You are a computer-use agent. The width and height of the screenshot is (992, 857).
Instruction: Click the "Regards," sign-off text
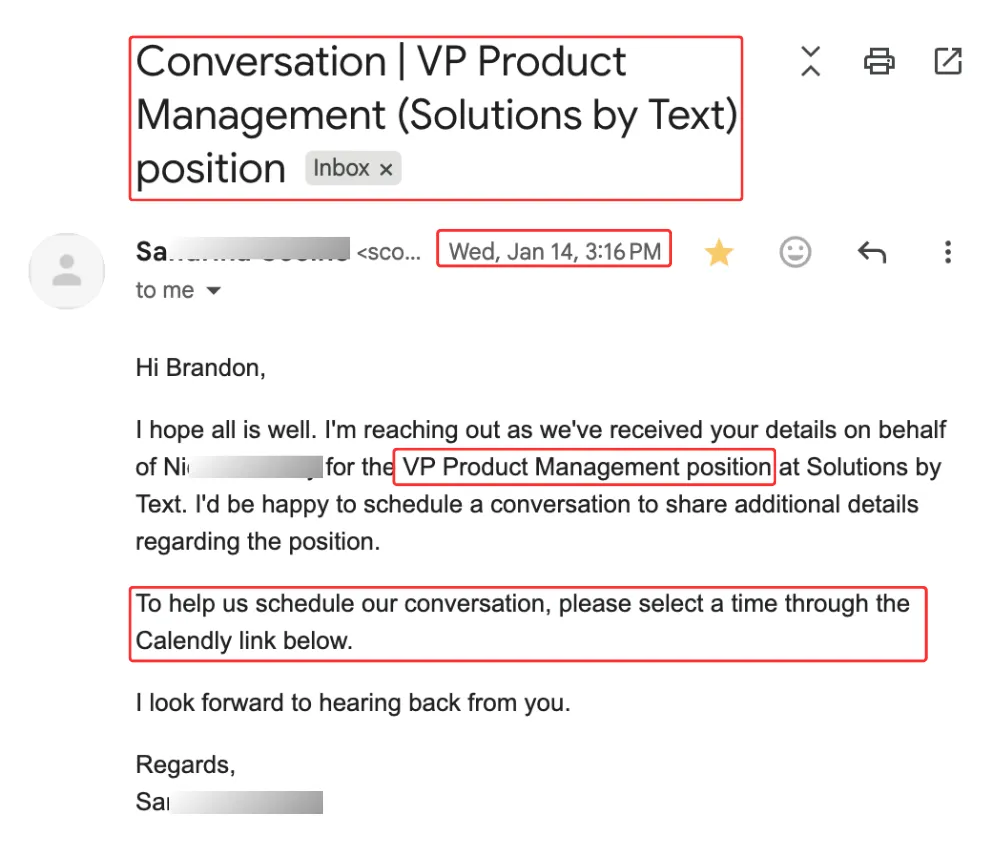(x=185, y=765)
